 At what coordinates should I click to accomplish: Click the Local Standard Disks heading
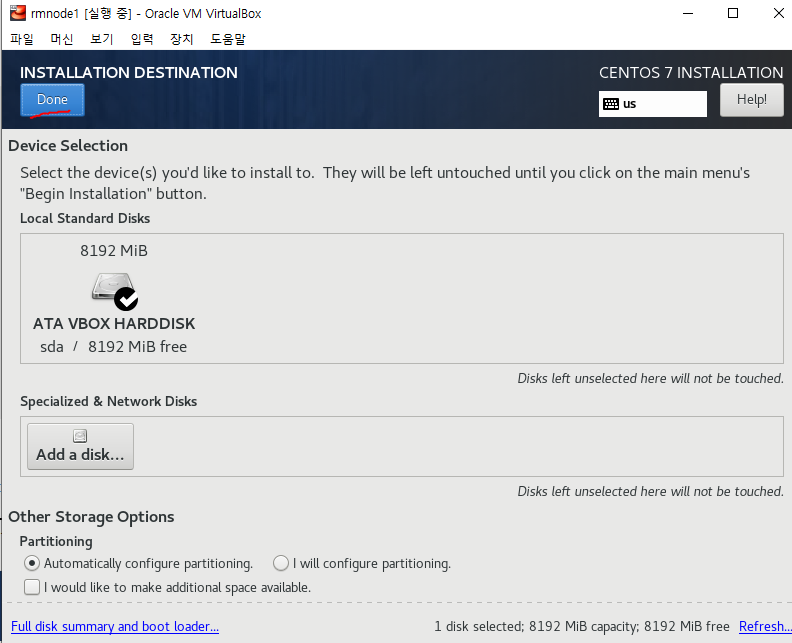[x=85, y=218]
